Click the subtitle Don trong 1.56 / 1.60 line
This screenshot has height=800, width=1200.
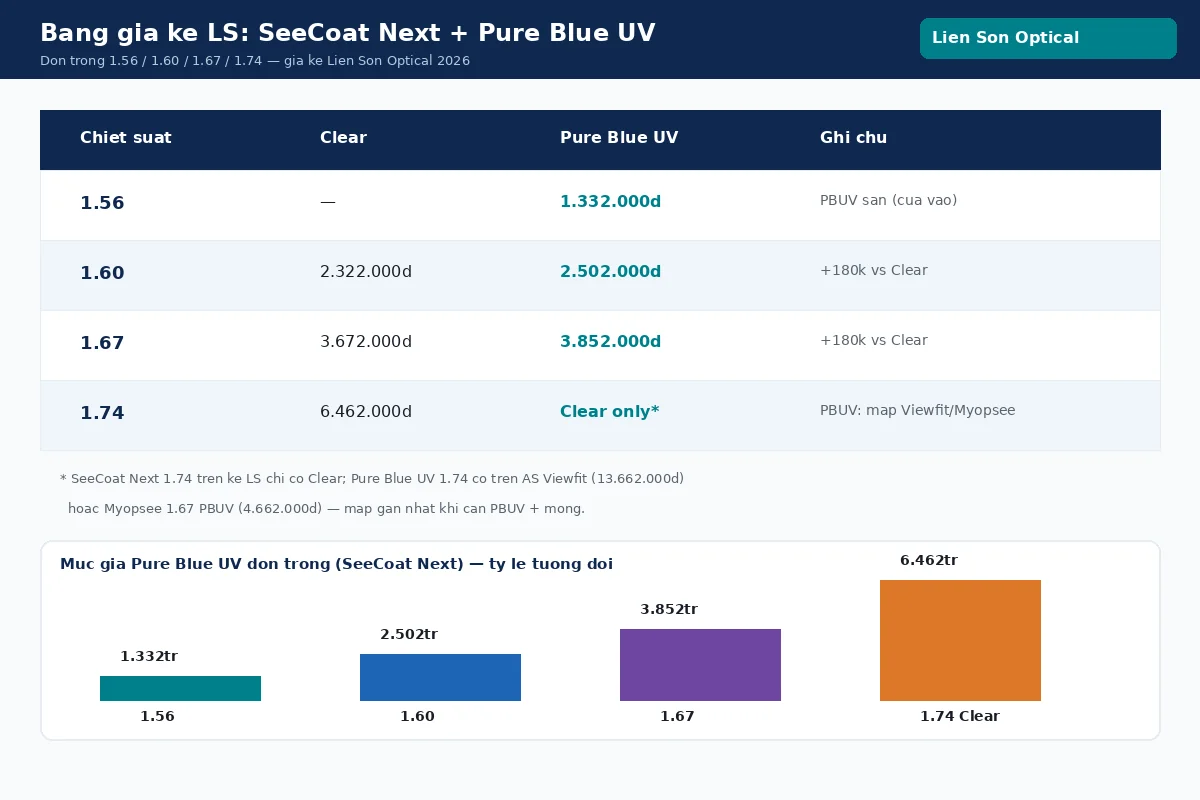coord(255,61)
